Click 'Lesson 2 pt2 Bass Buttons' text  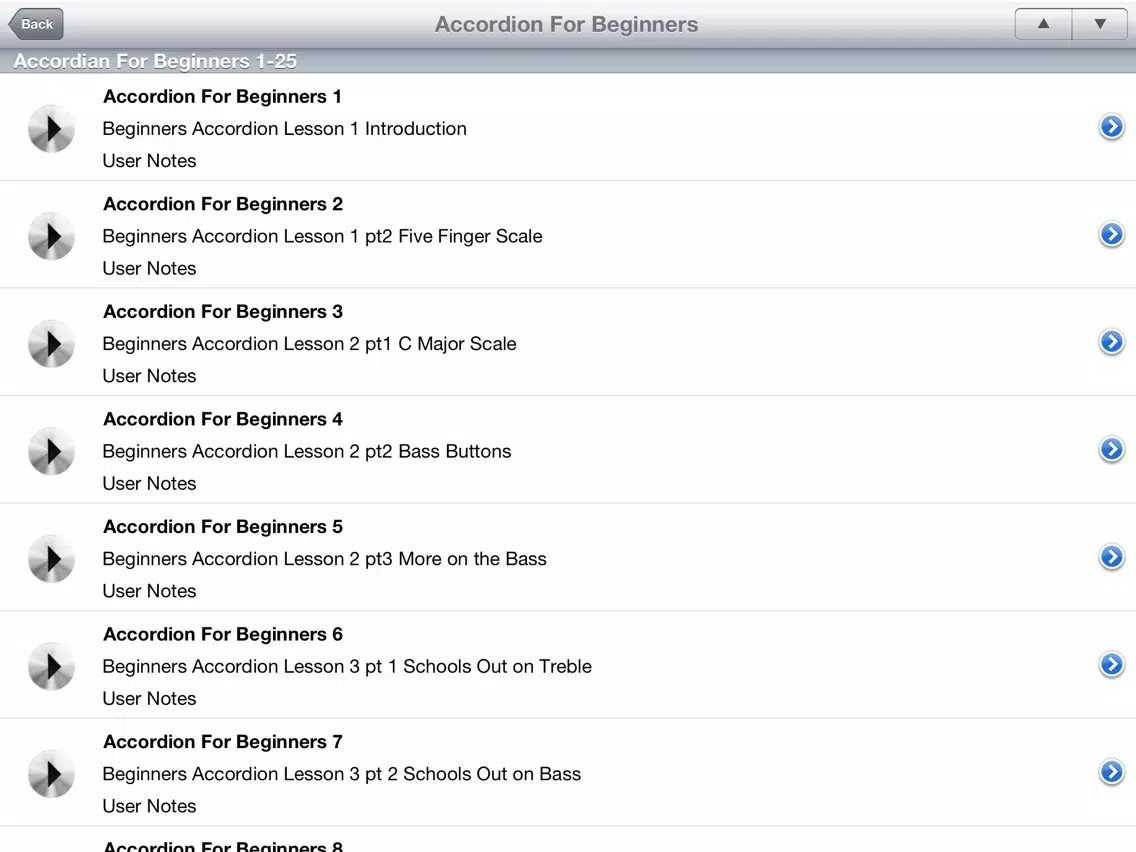point(397,451)
